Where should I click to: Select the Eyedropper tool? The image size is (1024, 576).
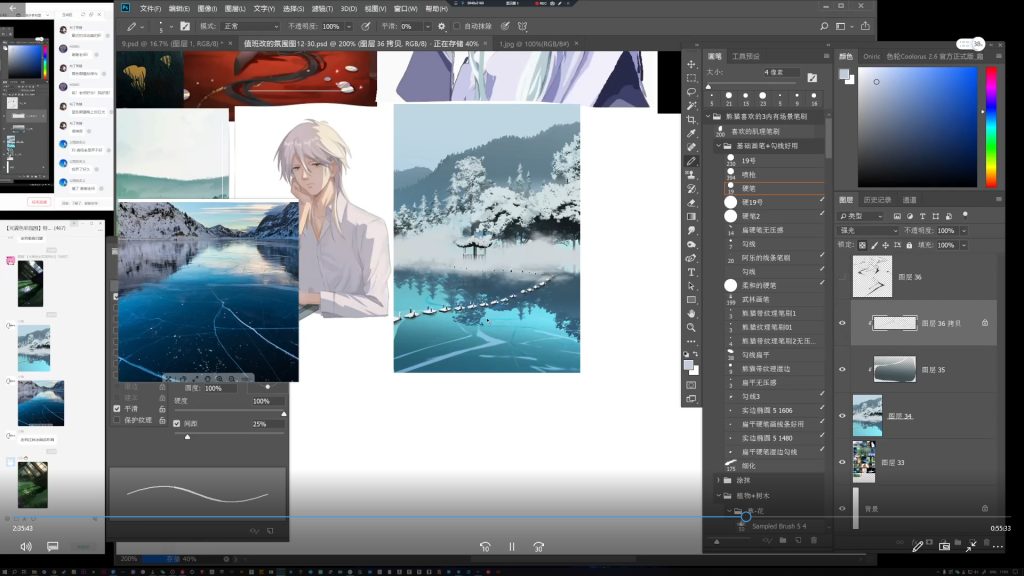click(691, 133)
